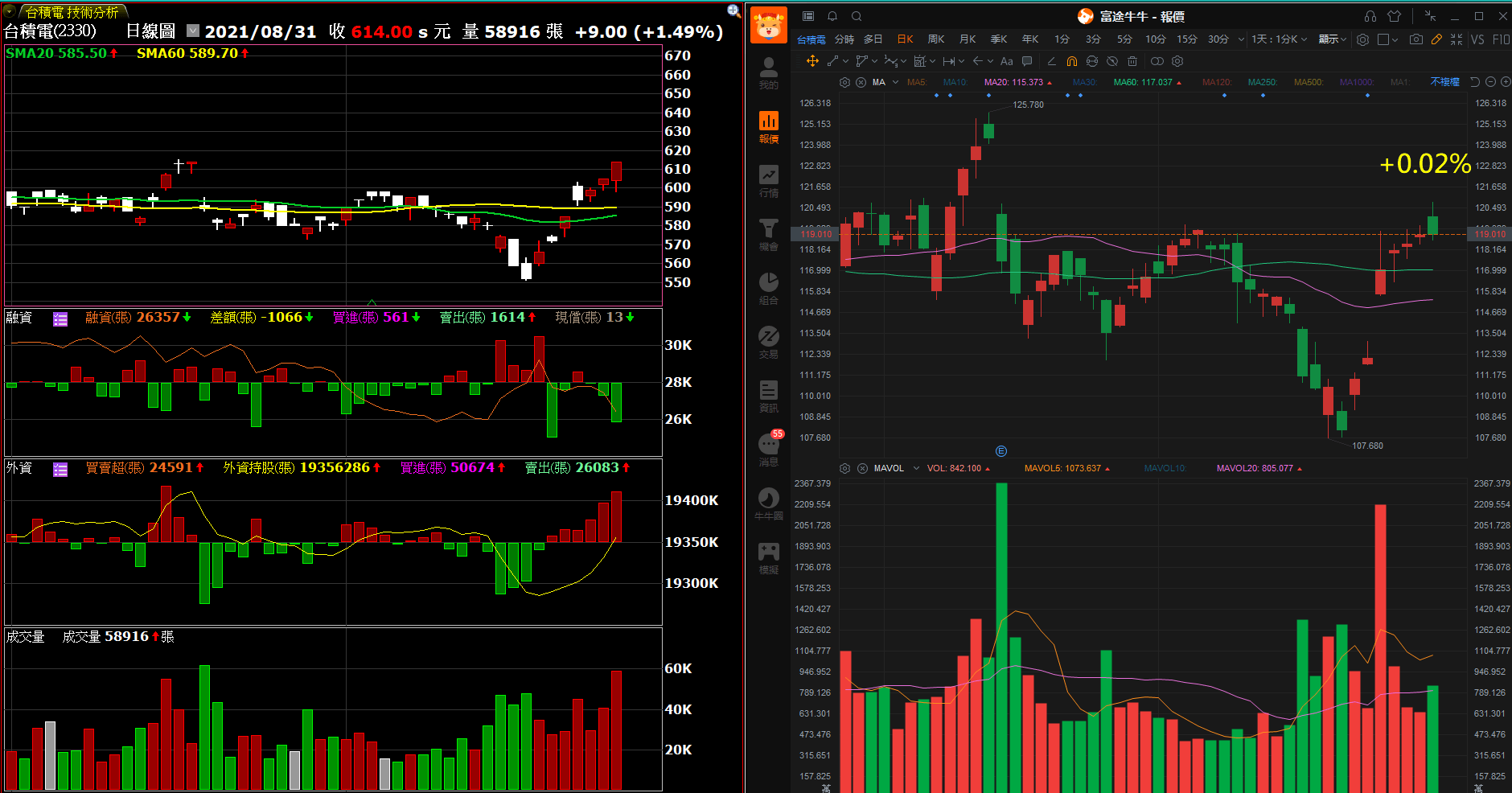This screenshot has width=1512, height=793.
Task: Open MA indicator settings gear
Action: point(844,82)
